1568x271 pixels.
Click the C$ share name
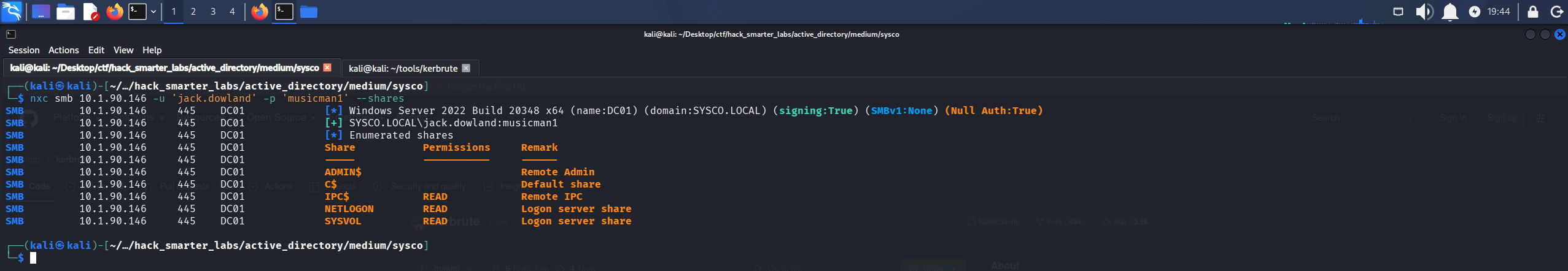point(330,184)
